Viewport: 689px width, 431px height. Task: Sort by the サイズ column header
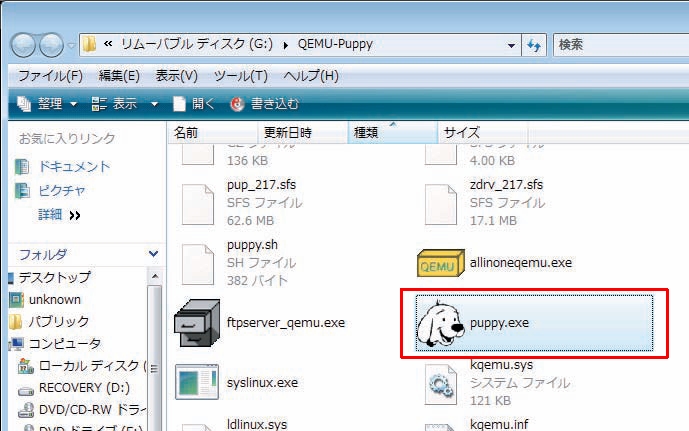tap(482, 132)
